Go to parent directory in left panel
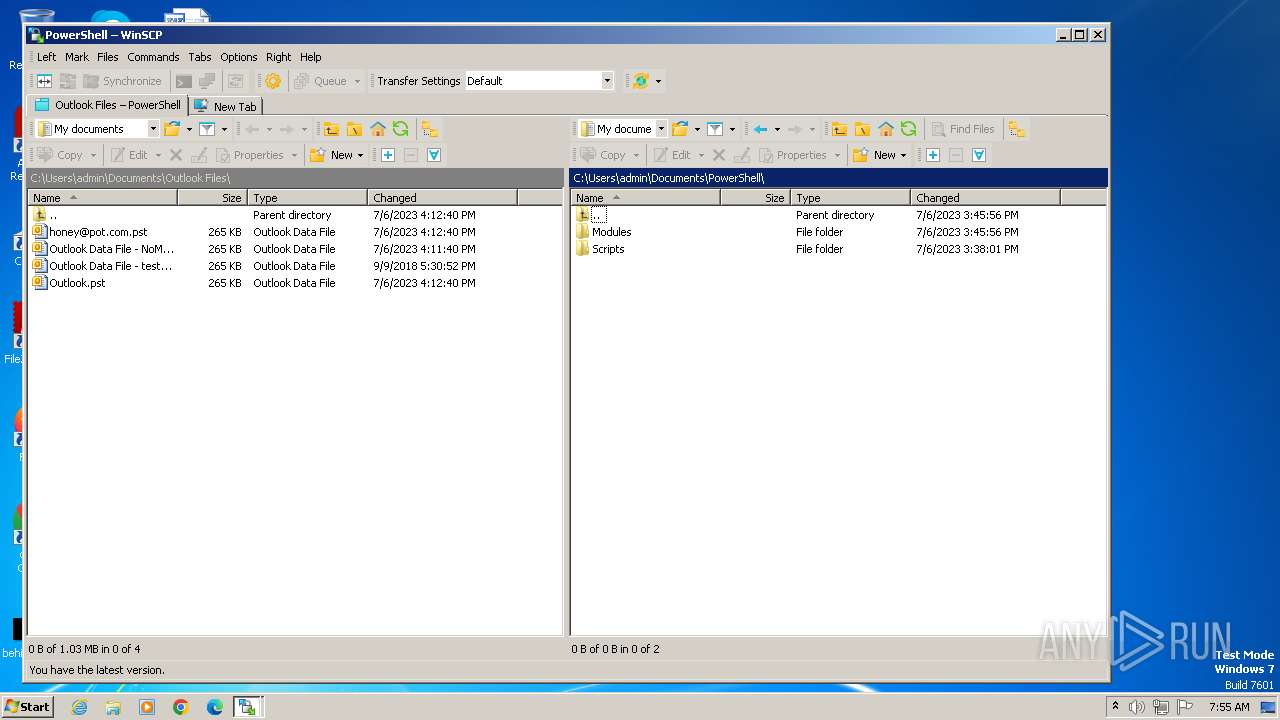 coord(331,129)
